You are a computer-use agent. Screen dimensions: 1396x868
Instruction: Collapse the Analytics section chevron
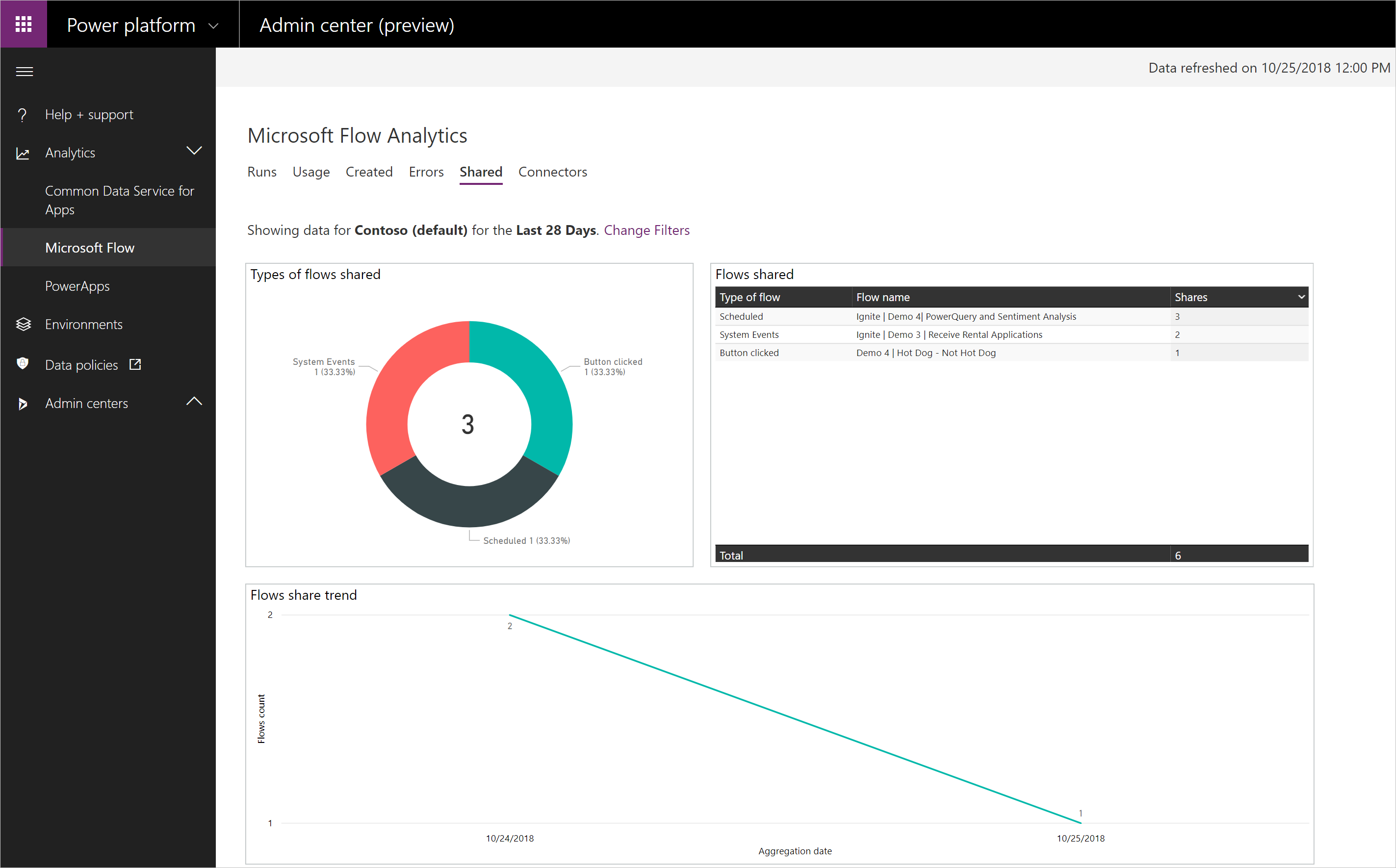(x=194, y=151)
